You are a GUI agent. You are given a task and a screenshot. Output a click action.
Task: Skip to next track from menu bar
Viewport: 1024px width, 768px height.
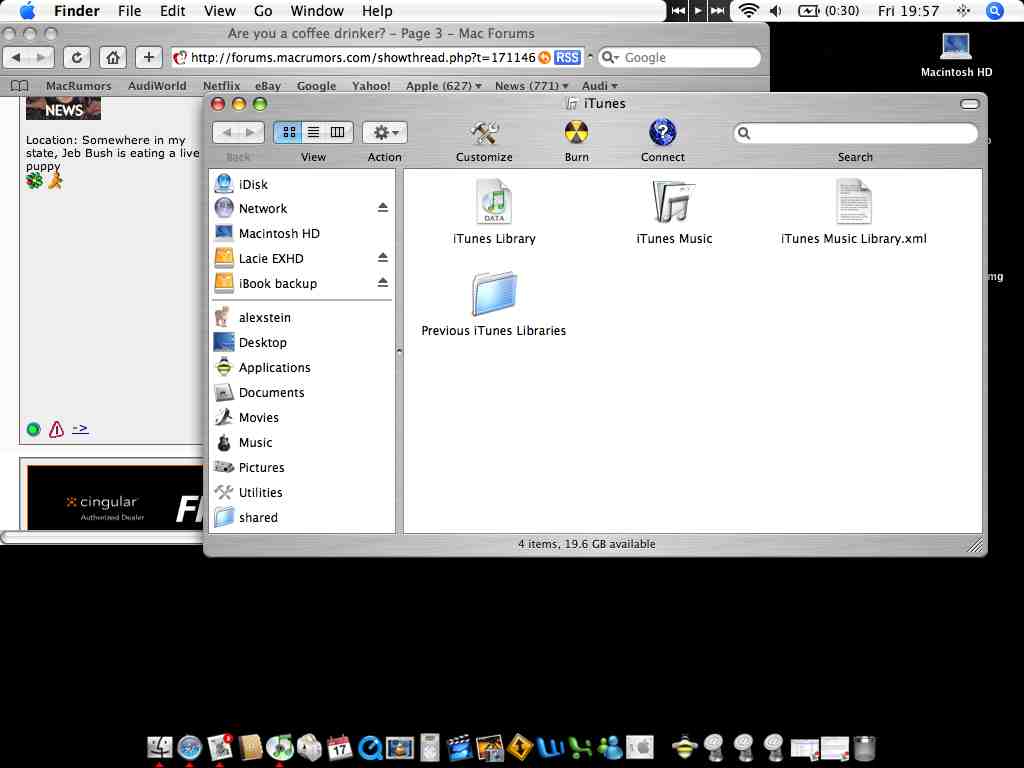718,10
